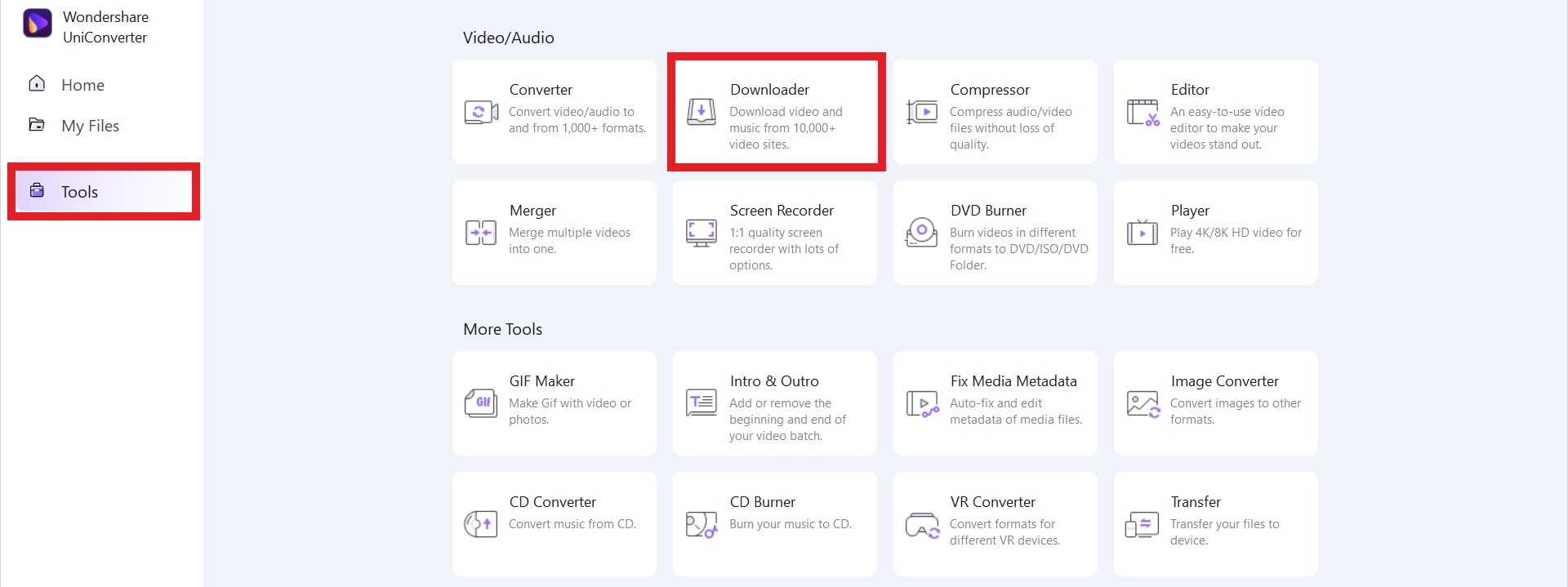Click the Wondershare UniConverter logo icon
Screen dimensions: 1568x587
coord(38,23)
